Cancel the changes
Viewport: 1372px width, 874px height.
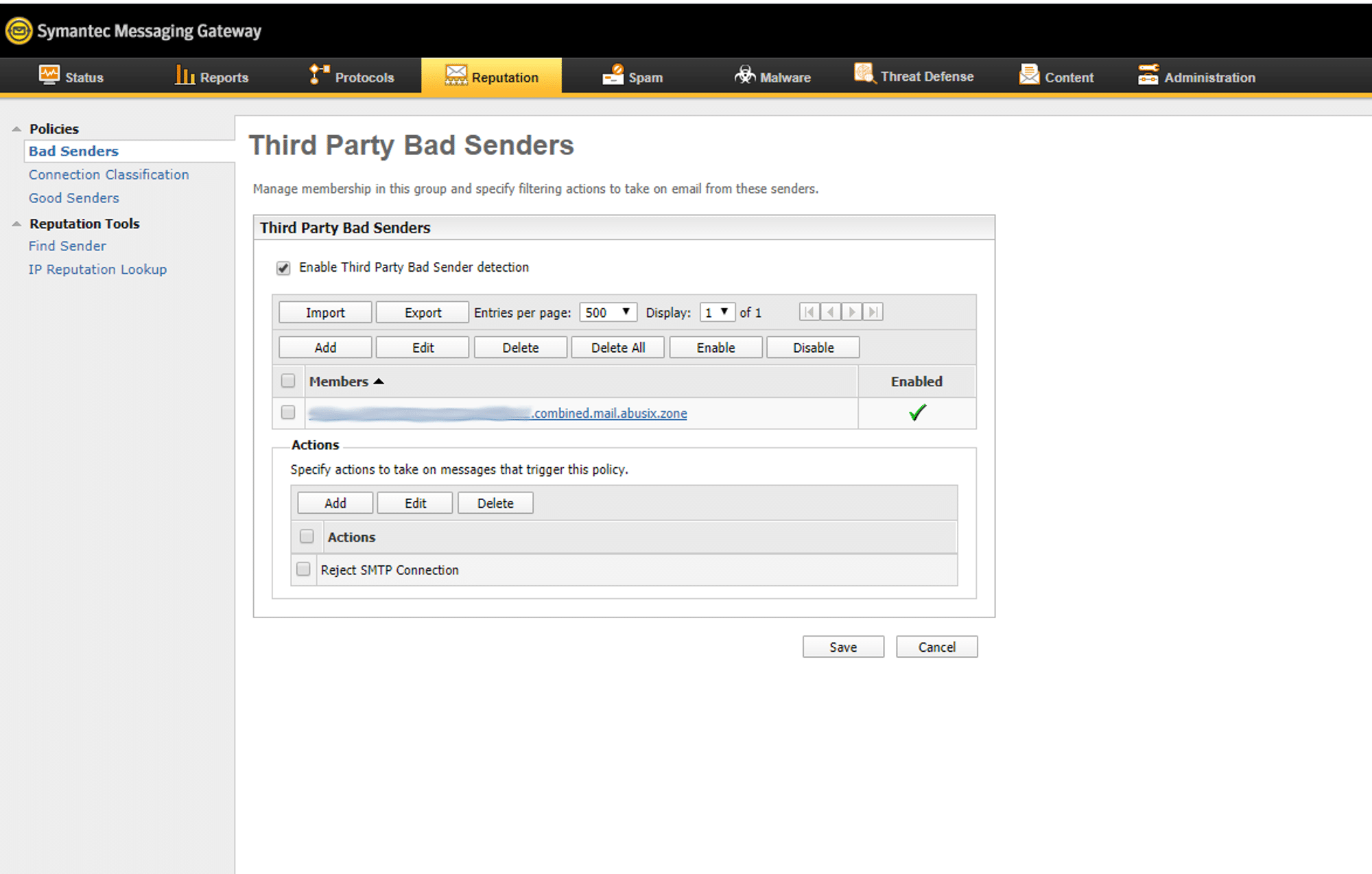(x=936, y=647)
